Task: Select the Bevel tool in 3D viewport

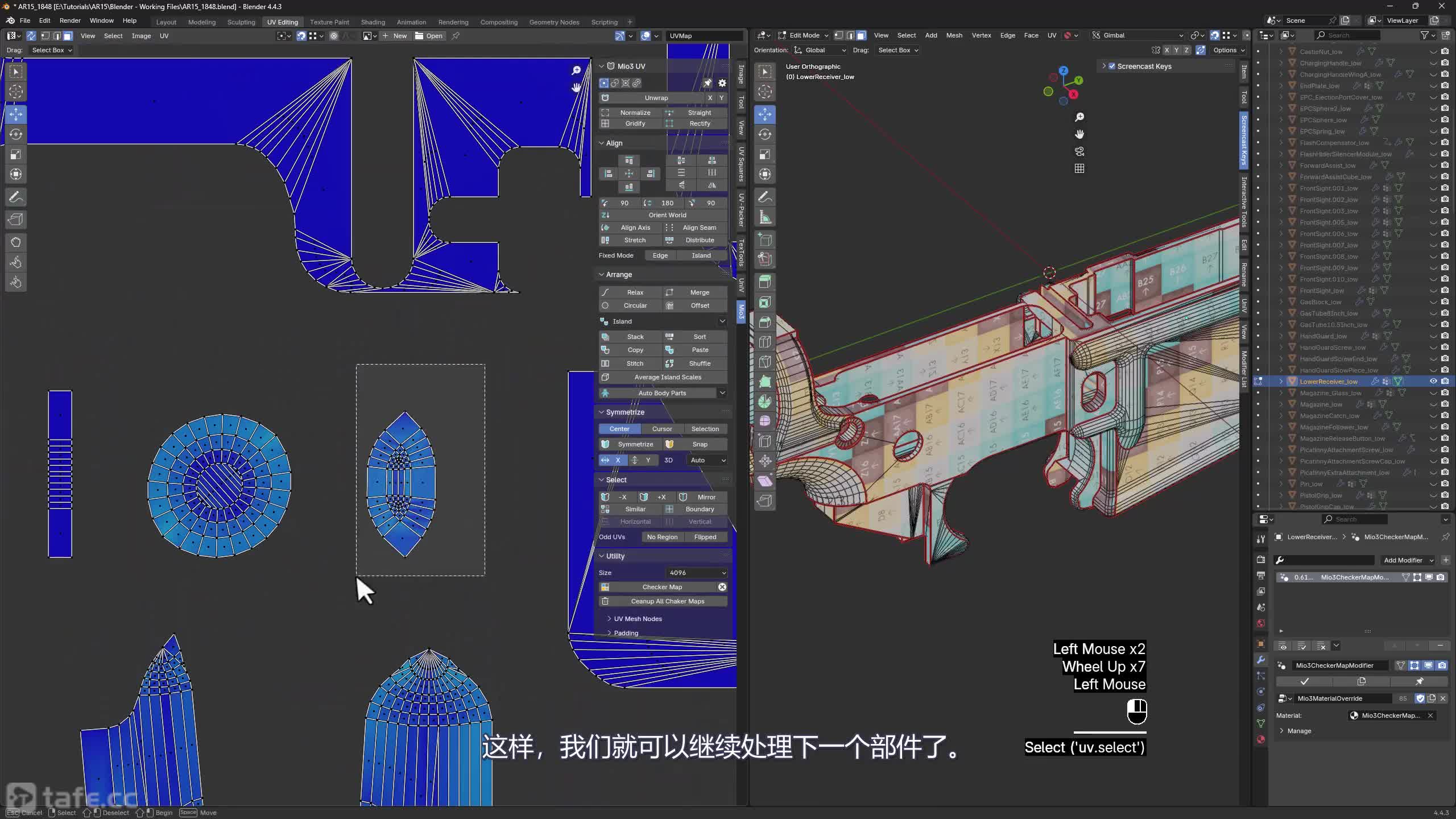Action: coord(765,322)
